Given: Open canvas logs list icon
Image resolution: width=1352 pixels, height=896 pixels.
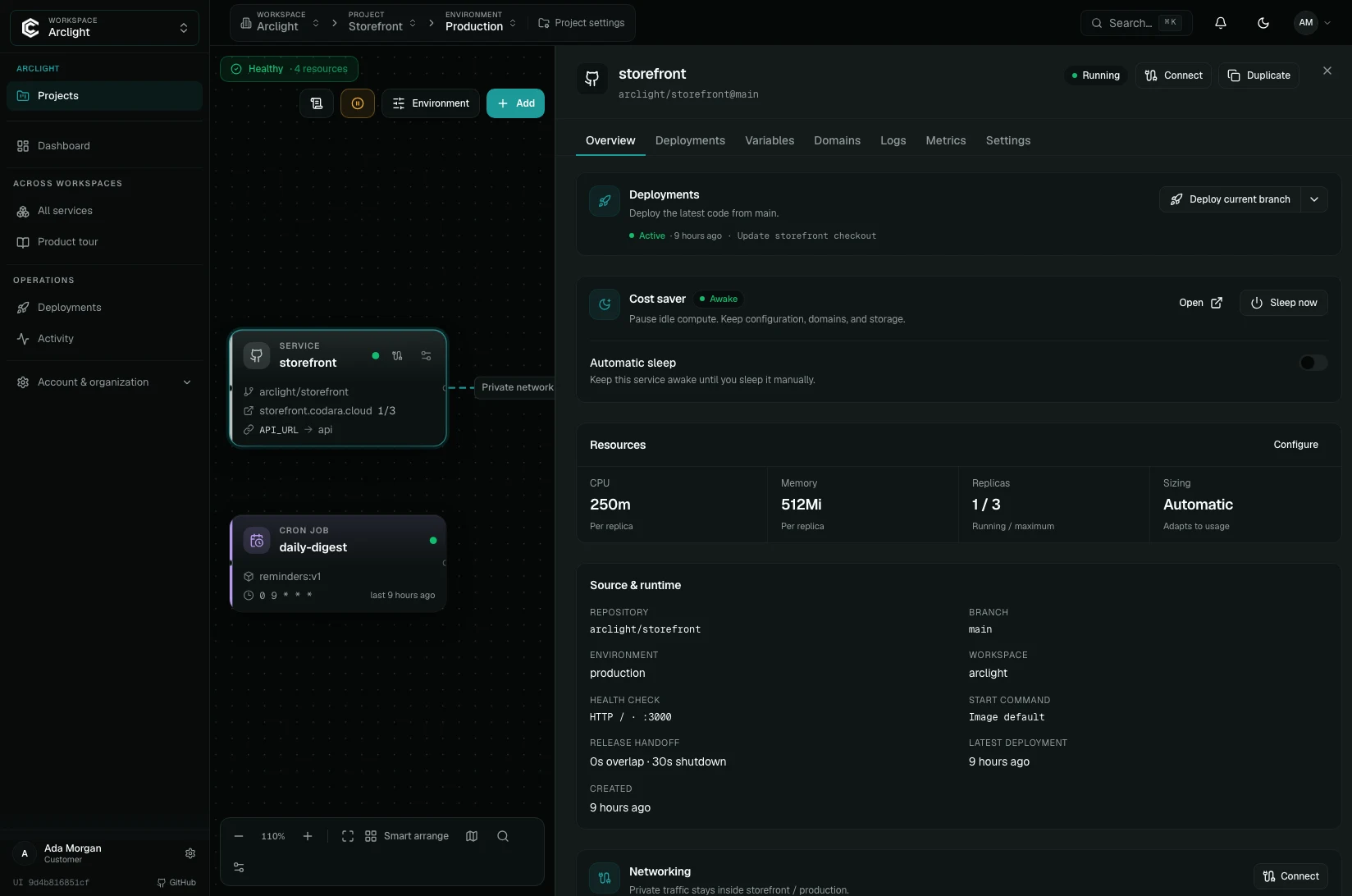Looking at the screenshot, I should (x=317, y=103).
